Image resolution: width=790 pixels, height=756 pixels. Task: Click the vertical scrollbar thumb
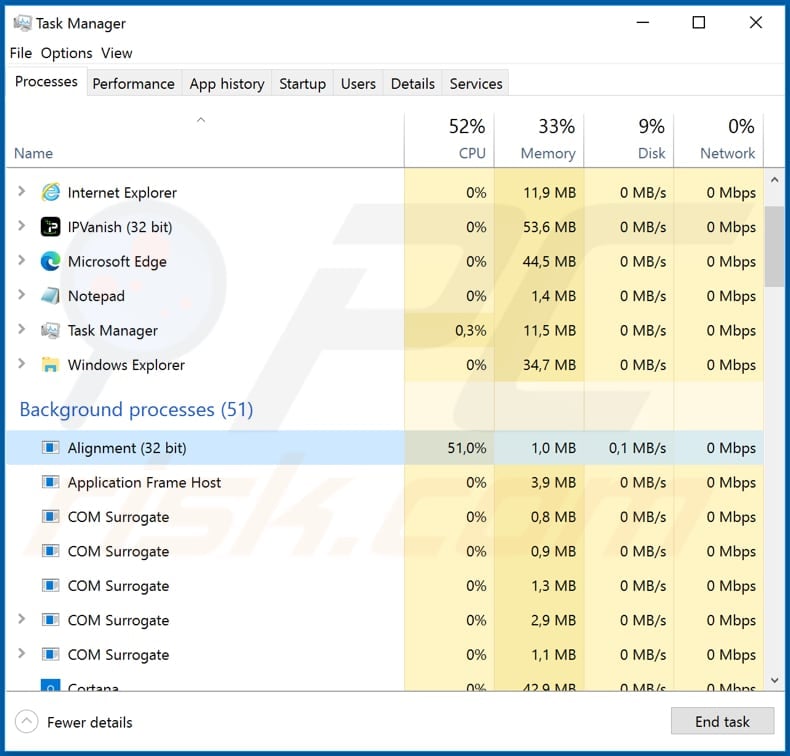(x=774, y=246)
